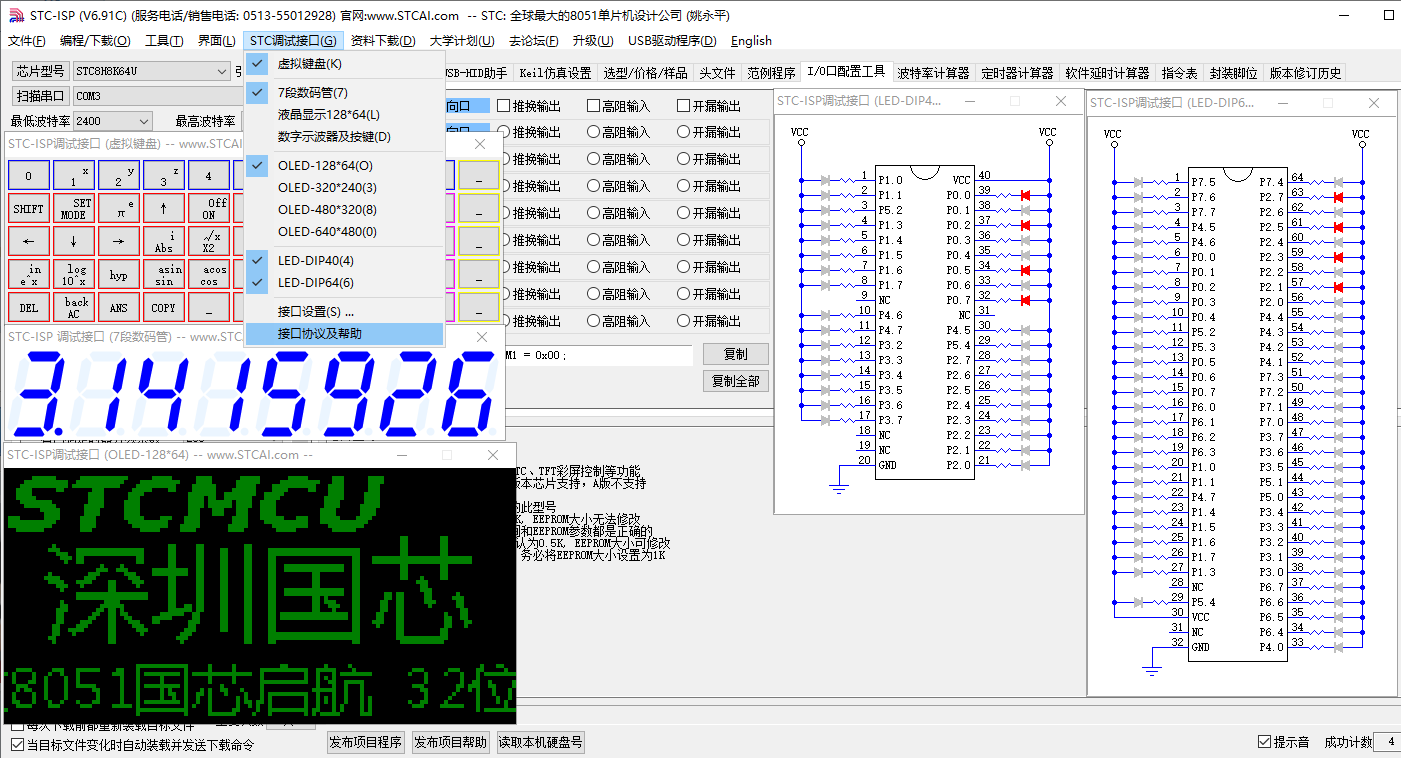
Task: Click the red LED on pin P0.0 in LED-DIP40
Action: (1025, 195)
